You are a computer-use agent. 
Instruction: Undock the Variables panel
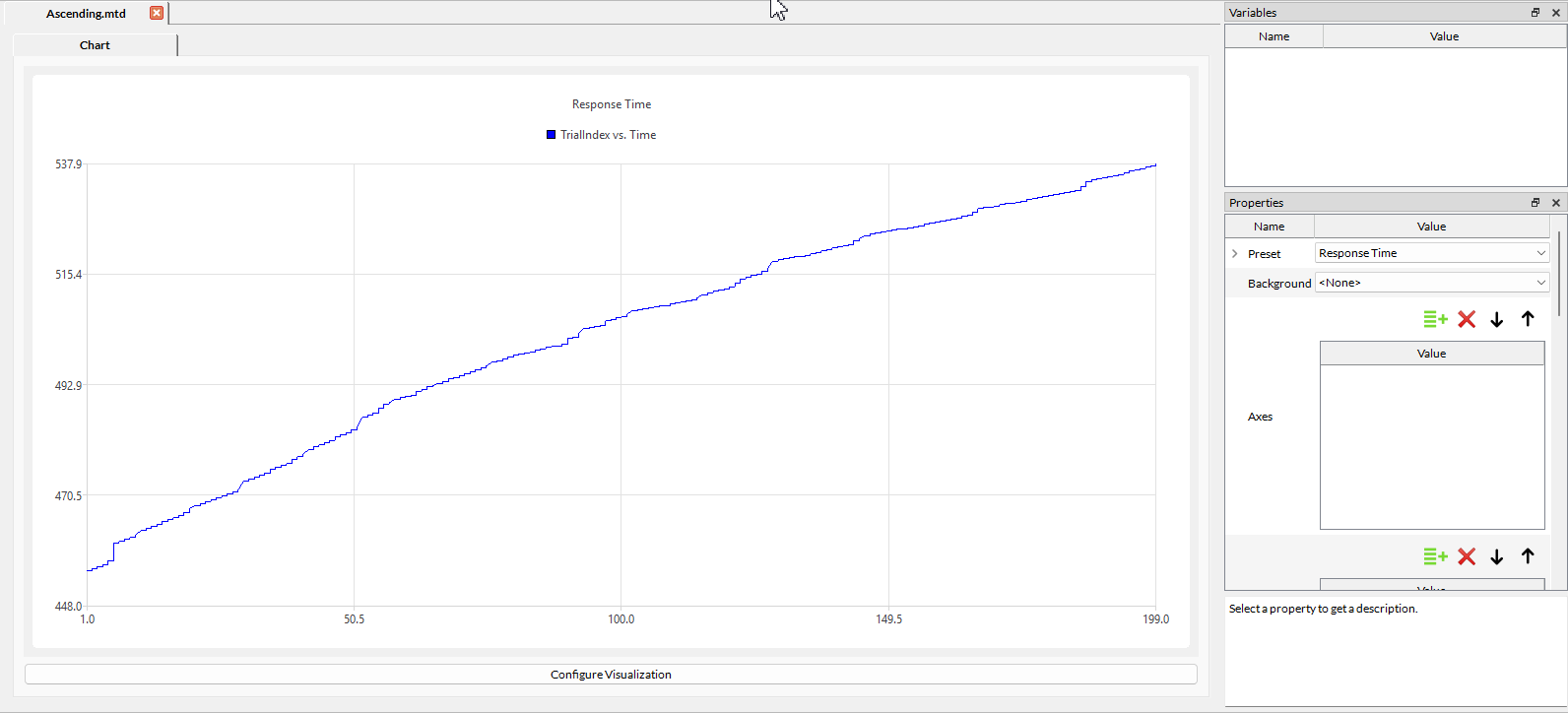click(x=1535, y=13)
